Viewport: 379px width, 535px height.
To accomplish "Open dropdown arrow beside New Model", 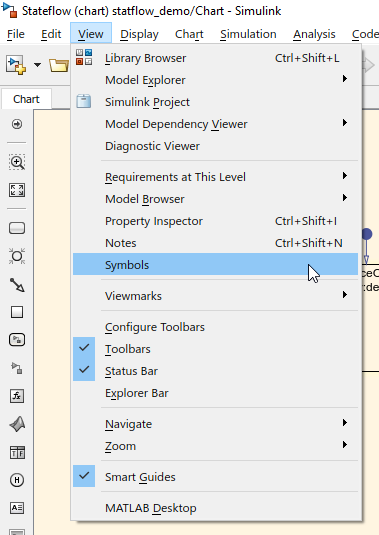I will click(38, 64).
